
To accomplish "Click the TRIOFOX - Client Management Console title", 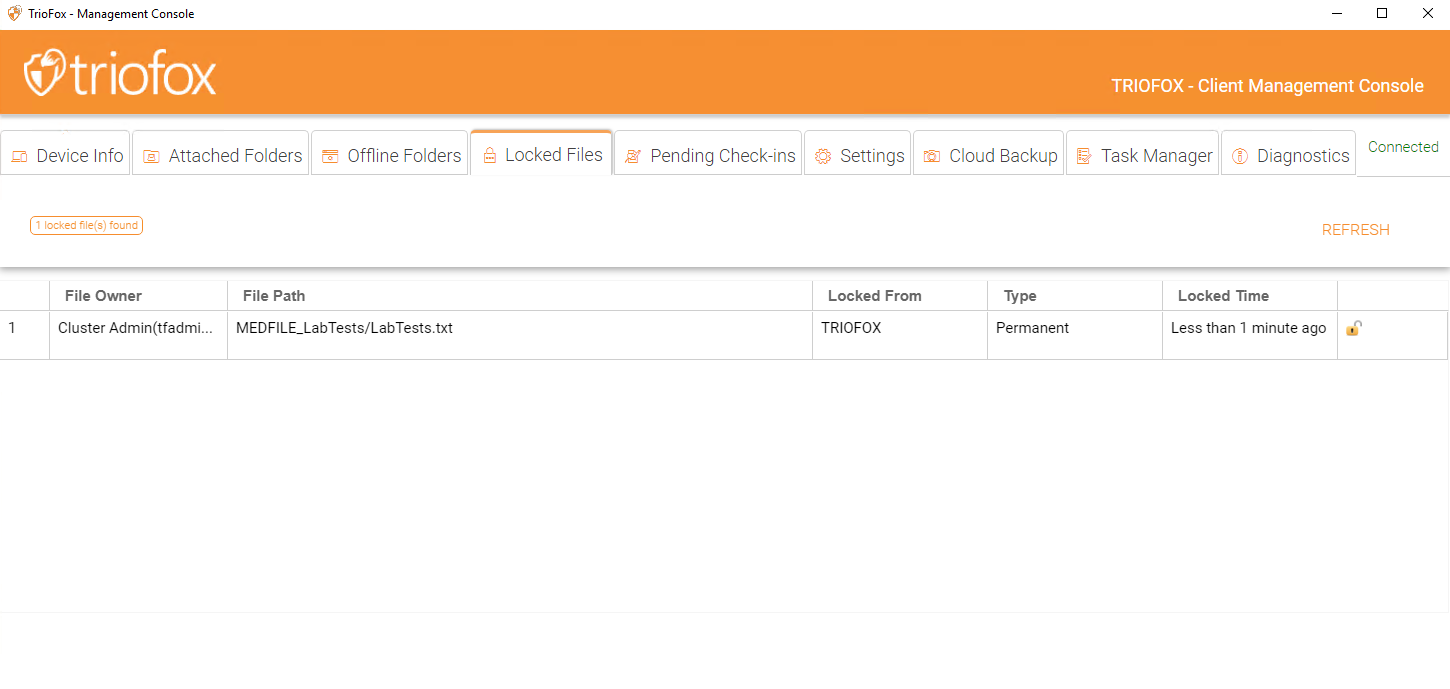I will (x=1267, y=86).
